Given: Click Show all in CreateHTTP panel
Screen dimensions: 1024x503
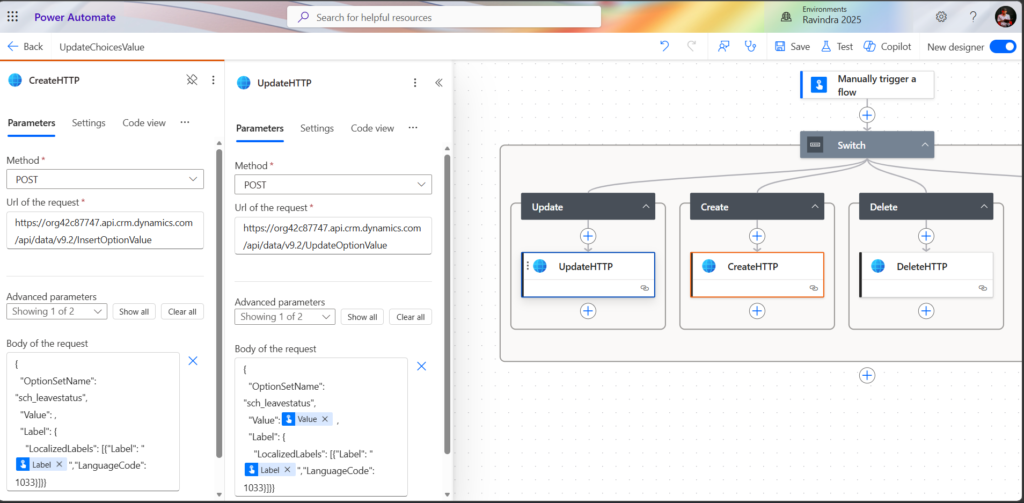Looking at the screenshot, I should (134, 312).
